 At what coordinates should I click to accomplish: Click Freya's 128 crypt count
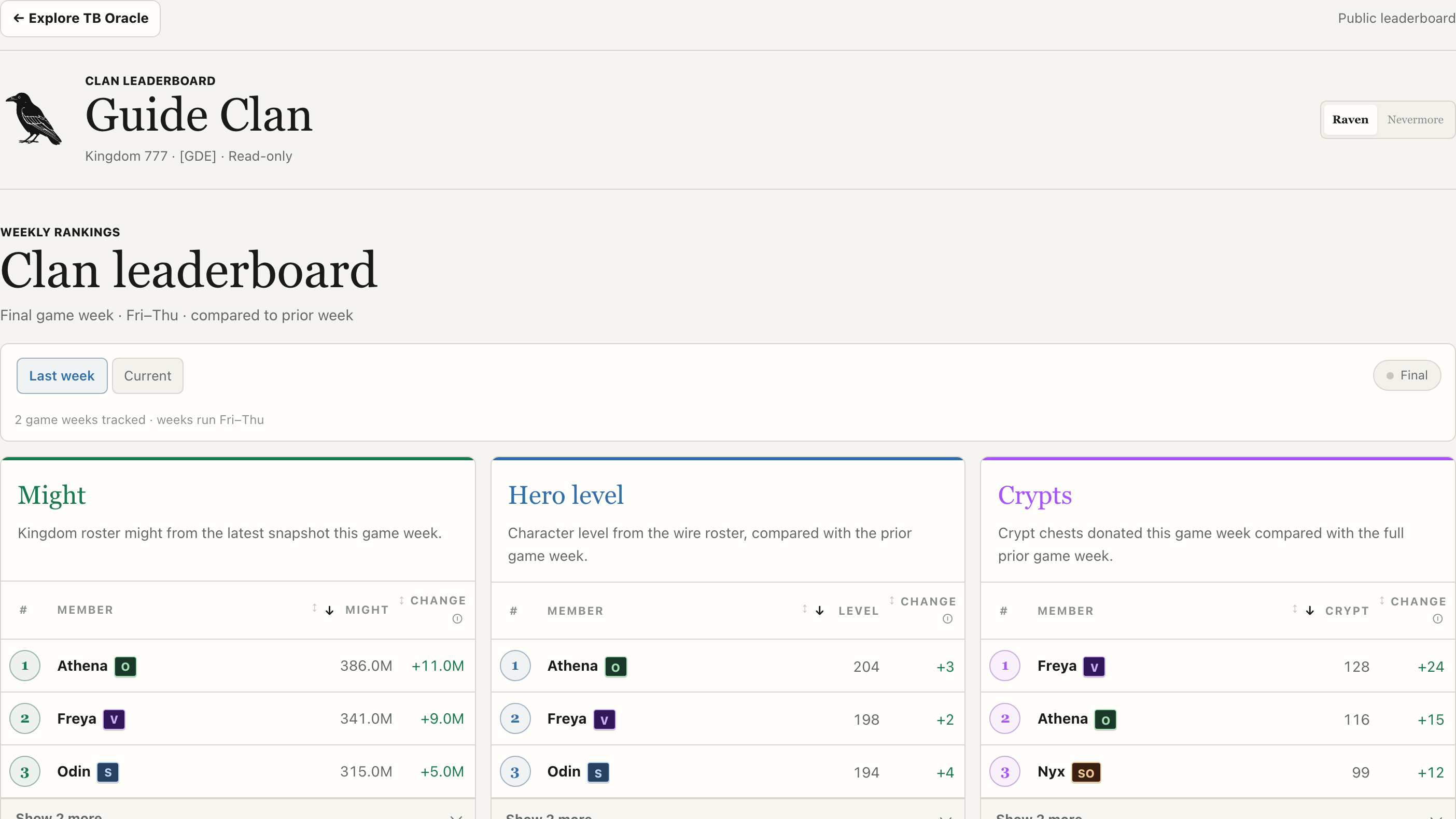[1356, 667]
